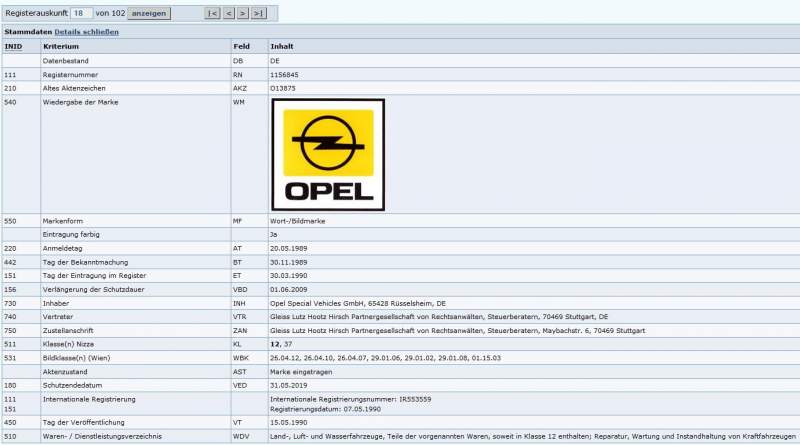Select registration date 30.03.1990
The height and width of the screenshot is (445, 800).
(x=289, y=276)
